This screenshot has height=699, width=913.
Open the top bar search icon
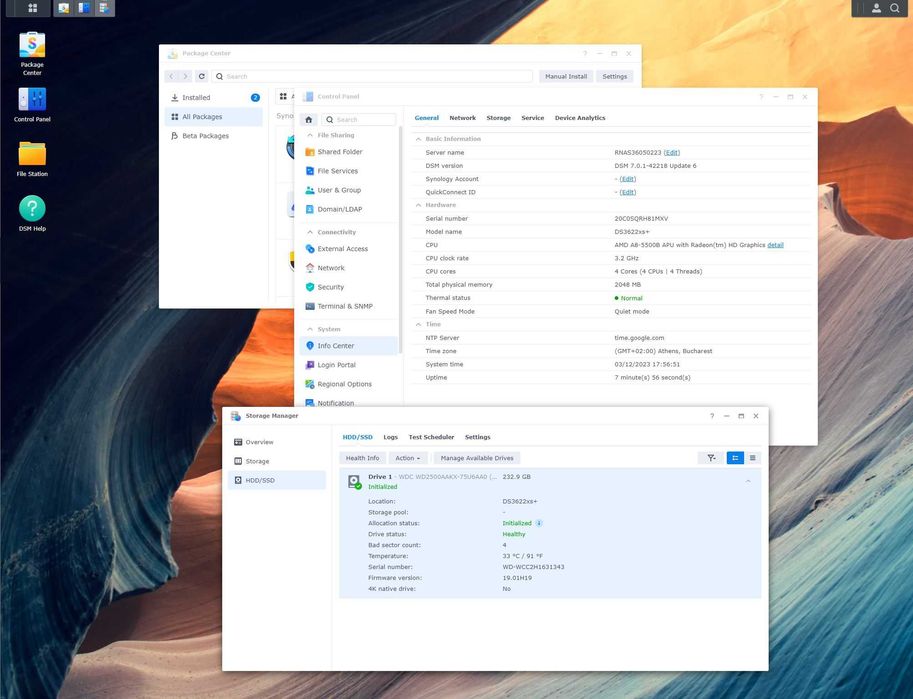coord(894,8)
